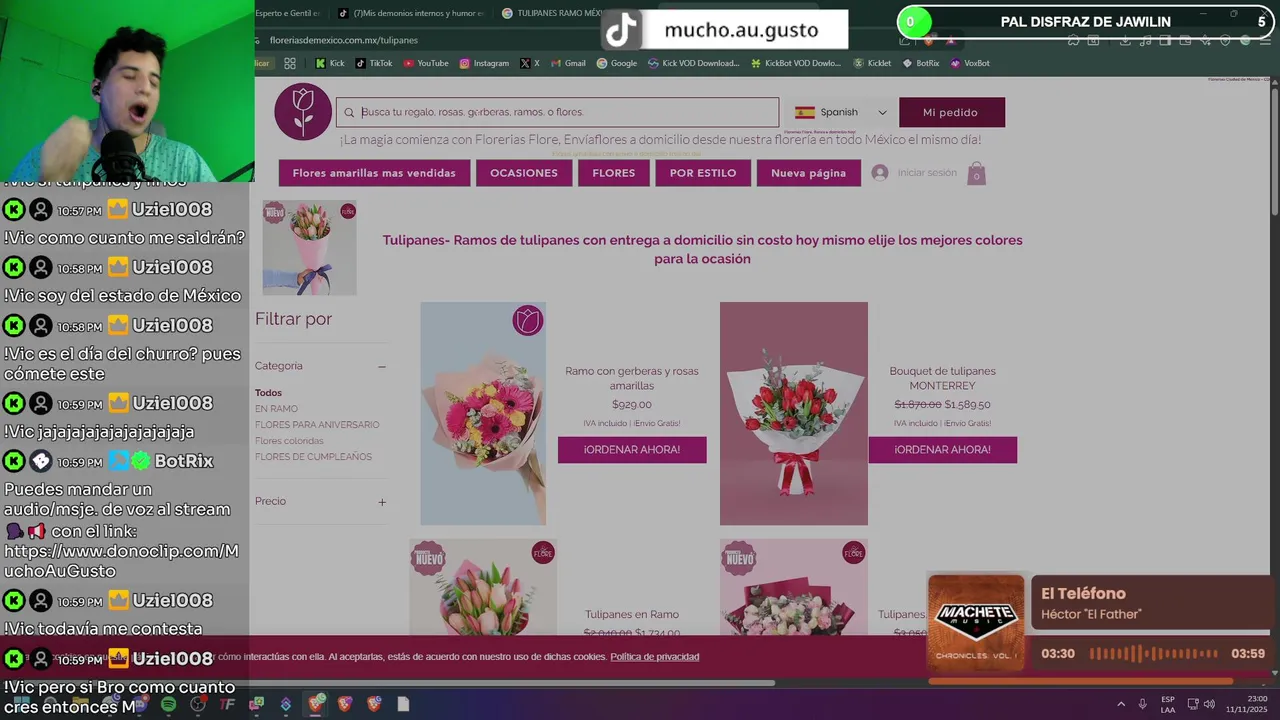The width and height of the screenshot is (1280, 720).
Task: Open the Política de privacidad link
Action: click(x=655, y=657)
